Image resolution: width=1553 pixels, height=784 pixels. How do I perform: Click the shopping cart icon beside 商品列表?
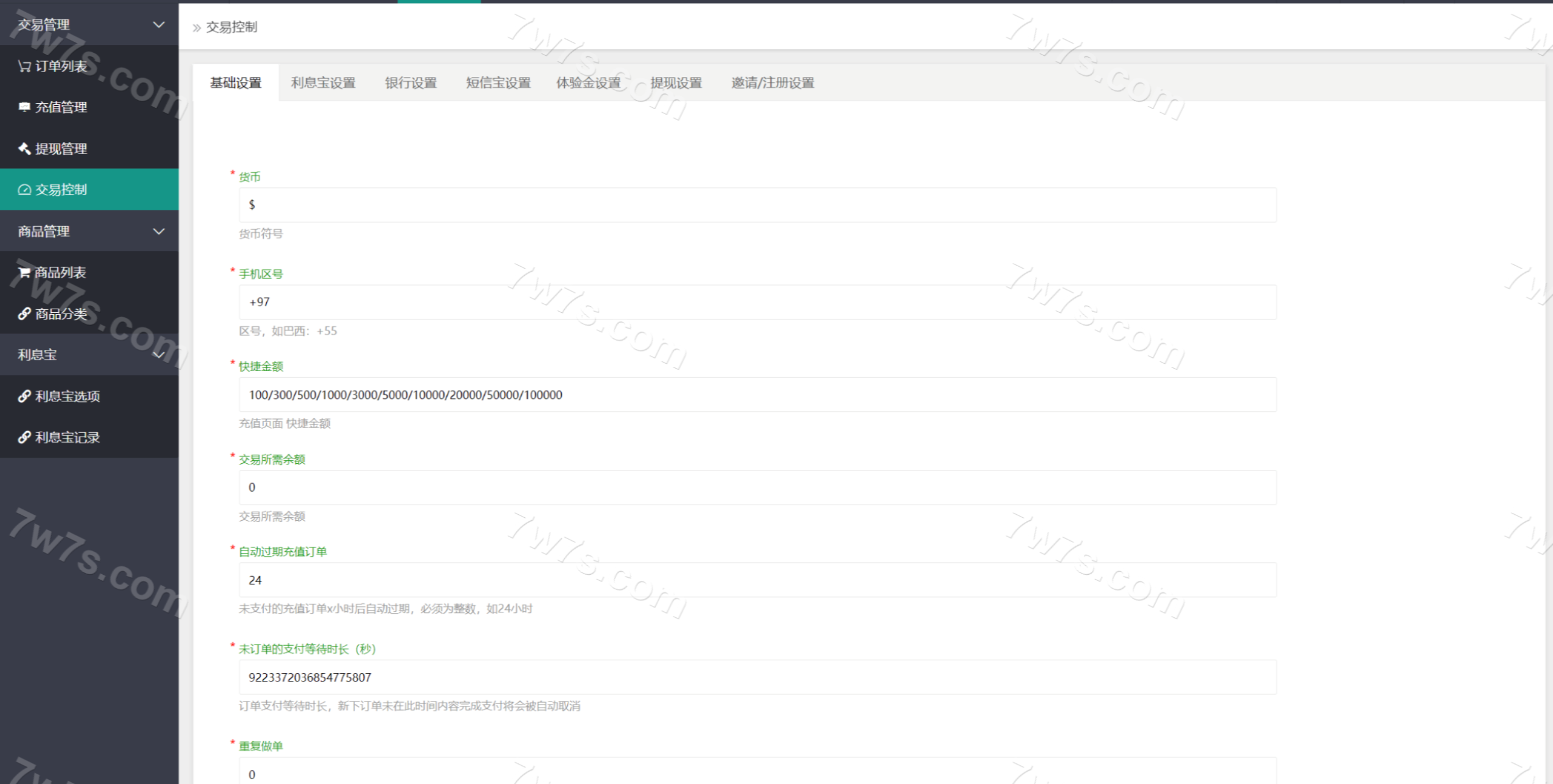tap(24, 272)
